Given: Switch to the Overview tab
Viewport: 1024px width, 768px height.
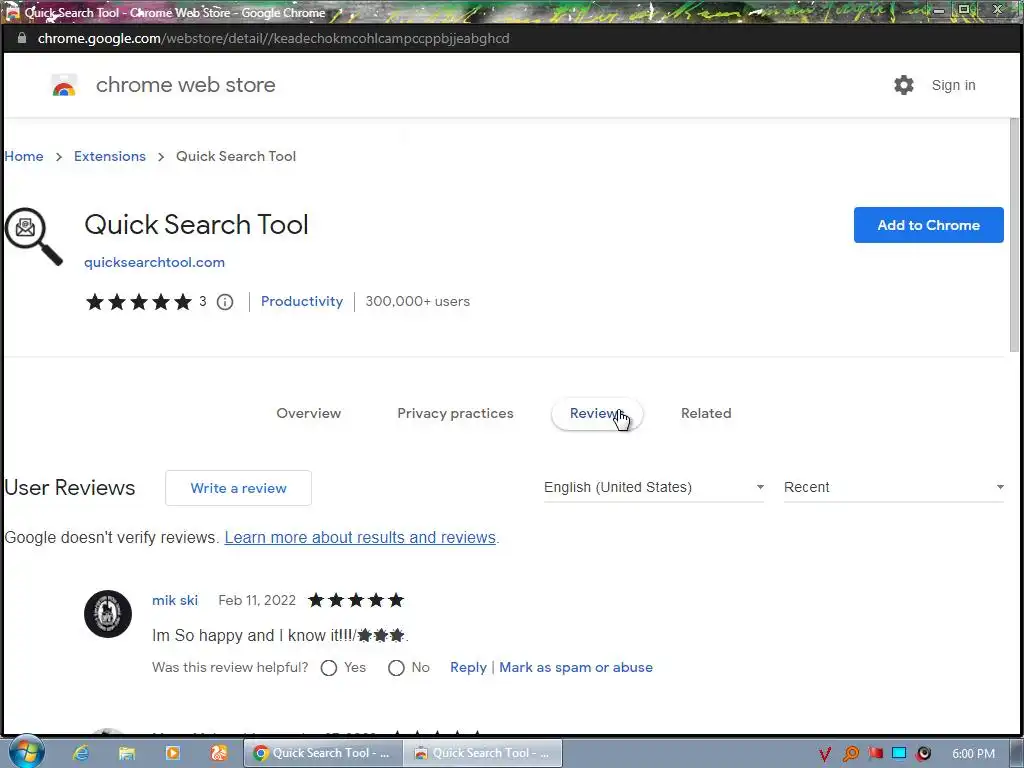Looking at the screenshot, I should tap(308, 413).
